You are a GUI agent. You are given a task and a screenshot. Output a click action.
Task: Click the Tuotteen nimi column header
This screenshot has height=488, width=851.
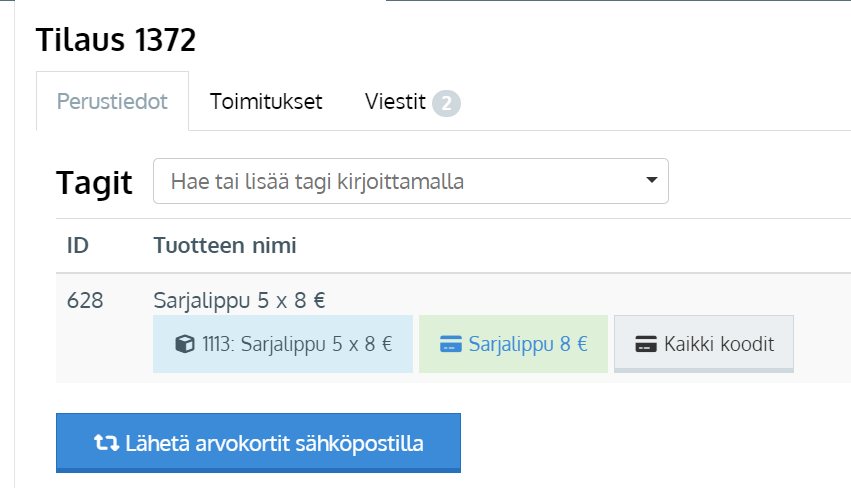(x=225, y=245)
